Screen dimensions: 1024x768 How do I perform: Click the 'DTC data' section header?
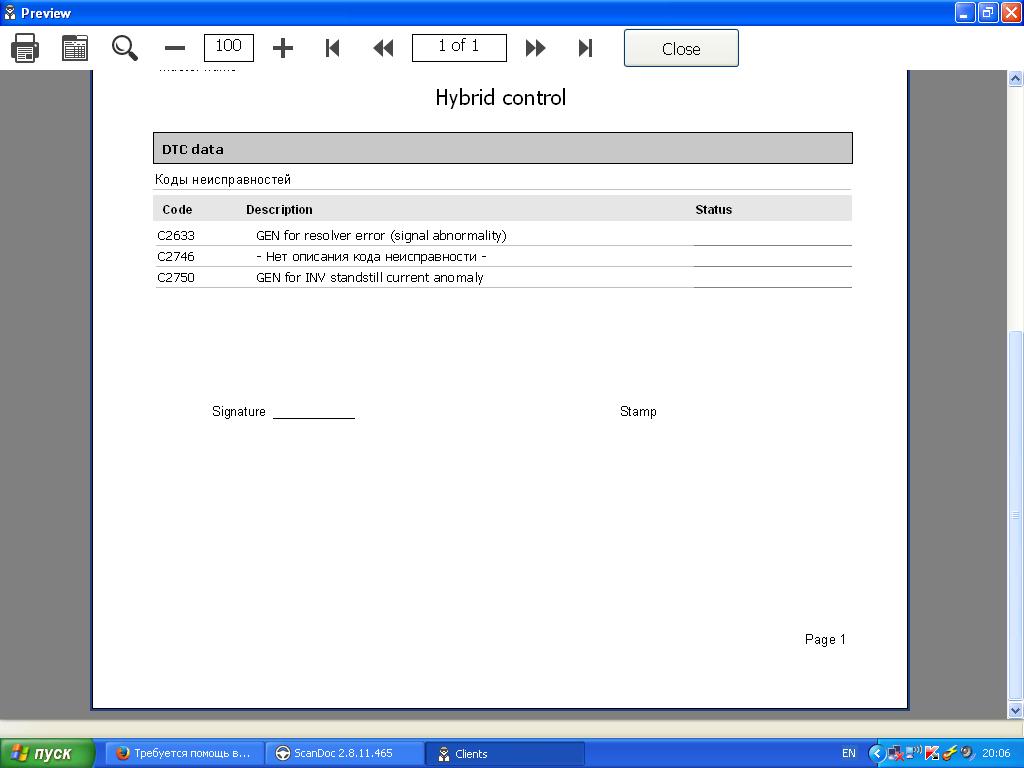(502, 148)
